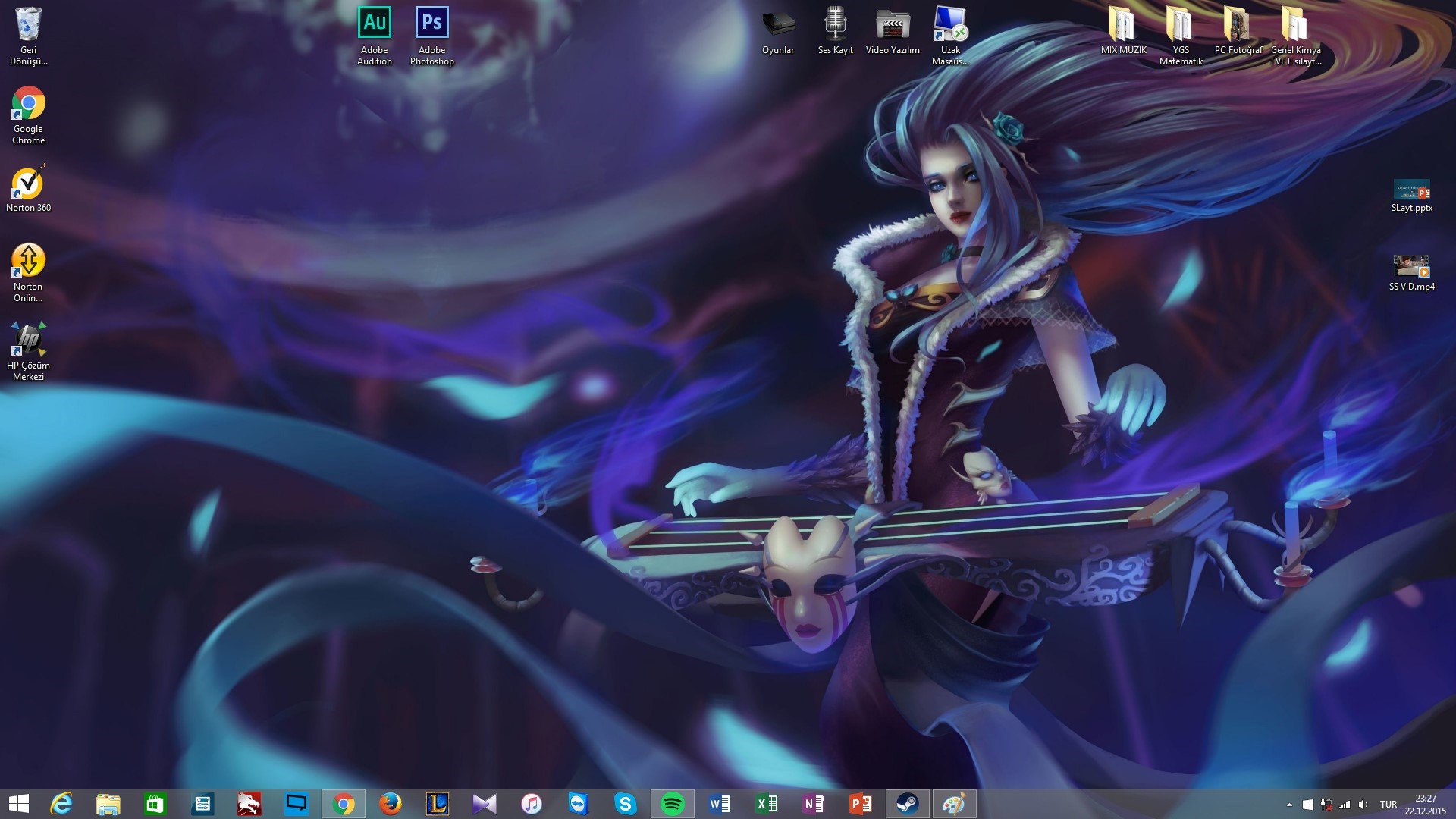Switch to Paint in the taskbar
The image size is (1456, 819).
tap(955, 804)
